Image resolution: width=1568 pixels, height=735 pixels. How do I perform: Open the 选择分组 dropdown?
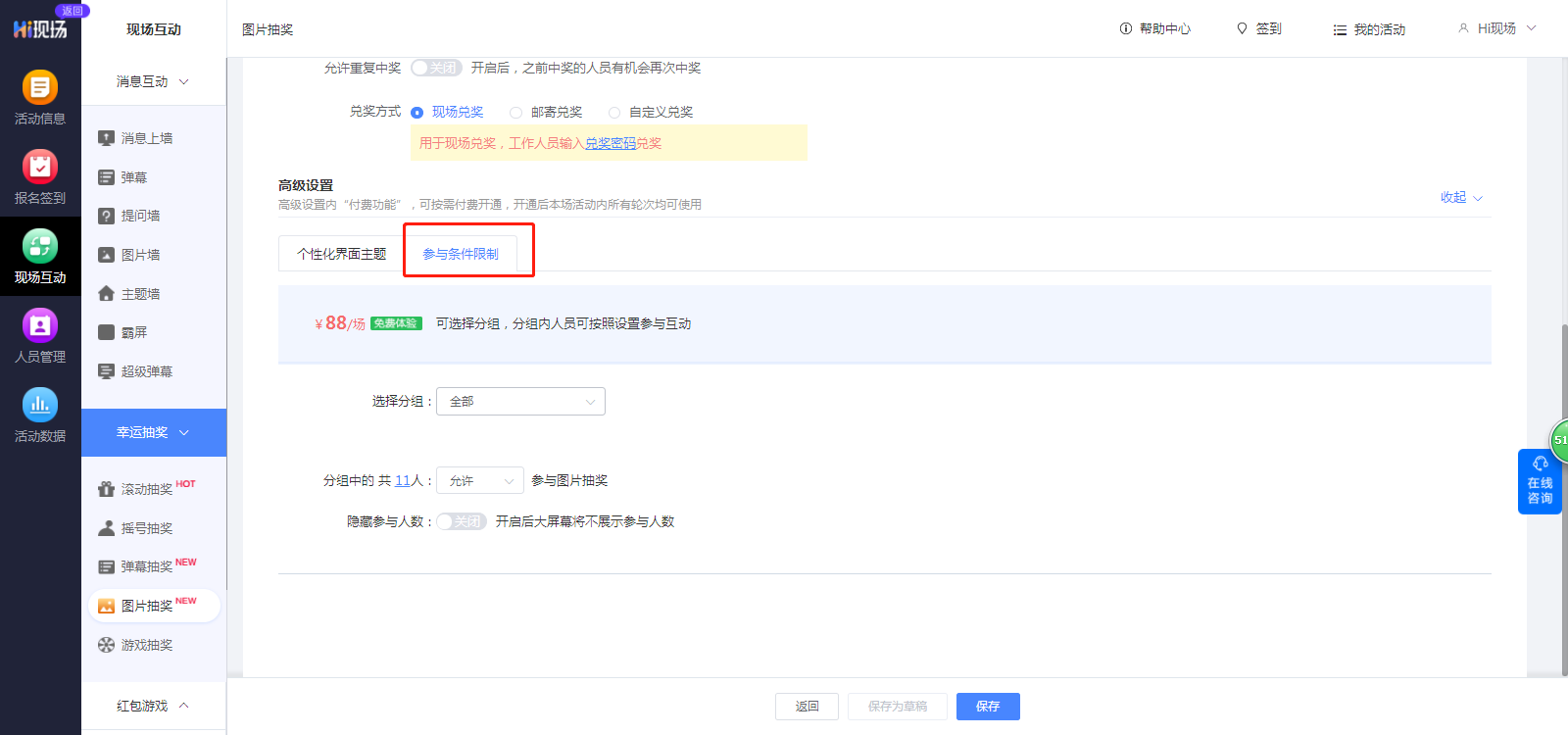(520, 402)
